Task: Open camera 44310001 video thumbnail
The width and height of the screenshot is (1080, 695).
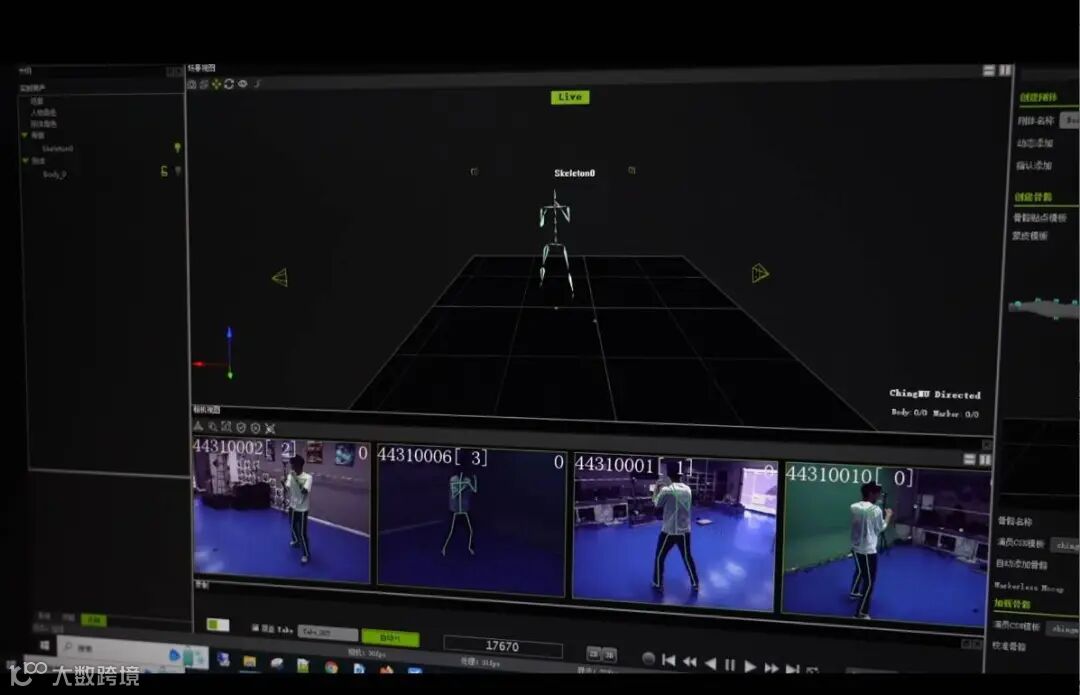Action: coord(675,532)
